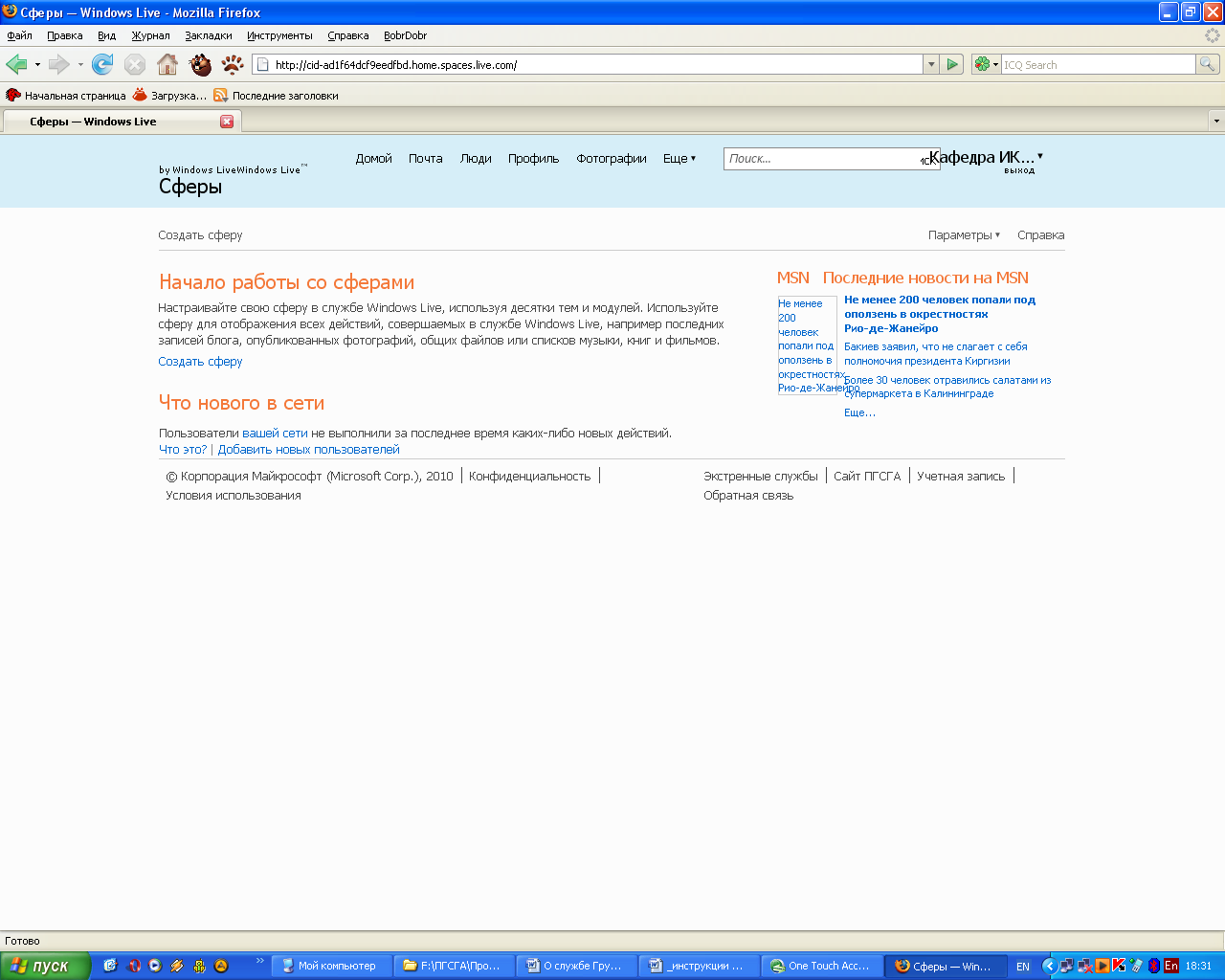Click the Bluetooth tray icon
The height and width of the screenshot is (980, 1225).
[x=1154, y=966]
